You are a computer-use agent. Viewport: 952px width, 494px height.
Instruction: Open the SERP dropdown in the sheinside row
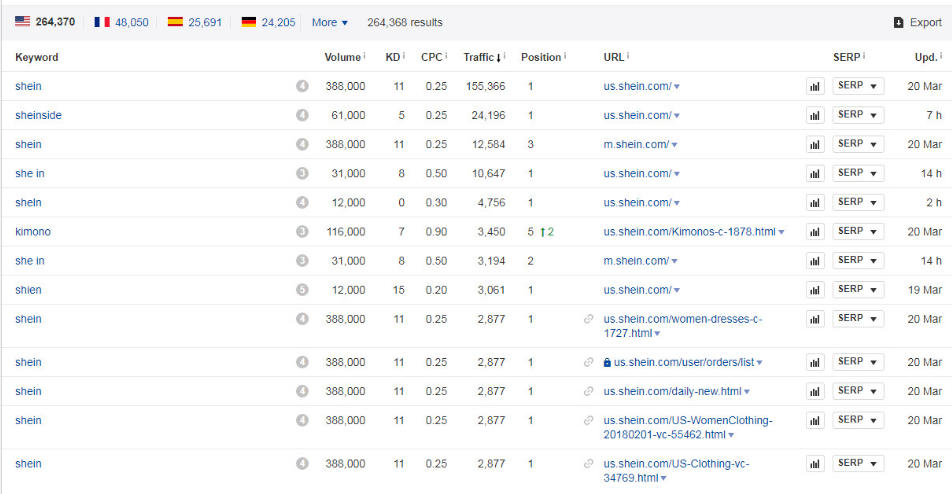[858, 115]
